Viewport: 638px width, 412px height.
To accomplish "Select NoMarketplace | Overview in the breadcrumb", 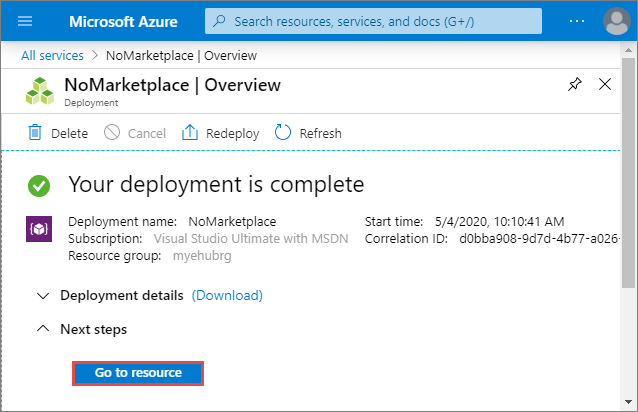I will [x=182, y=55].
